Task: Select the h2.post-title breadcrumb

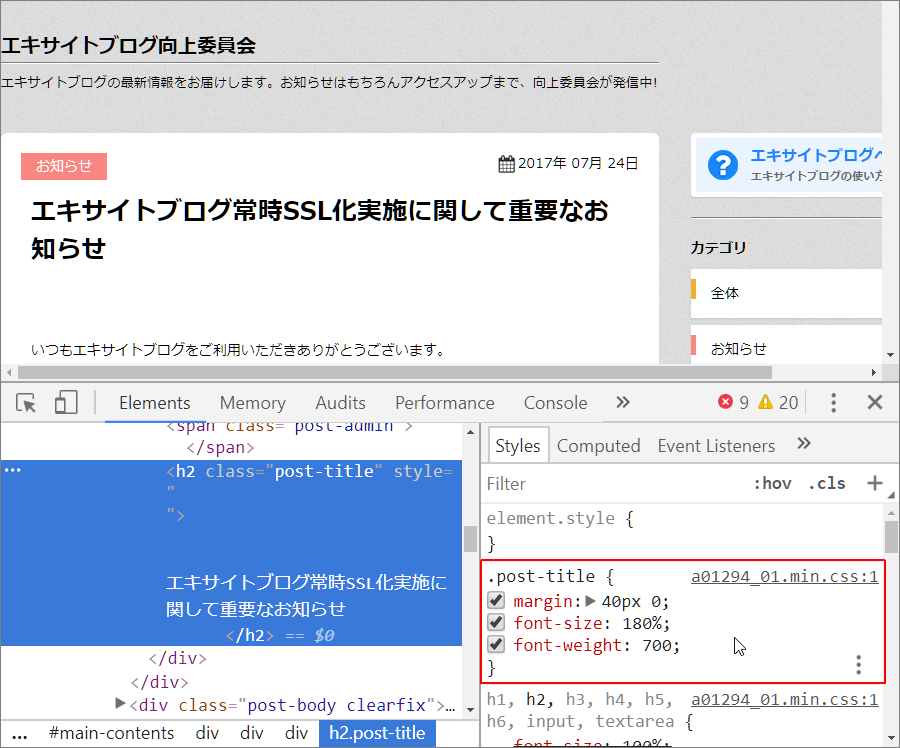Action: pyautogui.click(x=377, y=734)
